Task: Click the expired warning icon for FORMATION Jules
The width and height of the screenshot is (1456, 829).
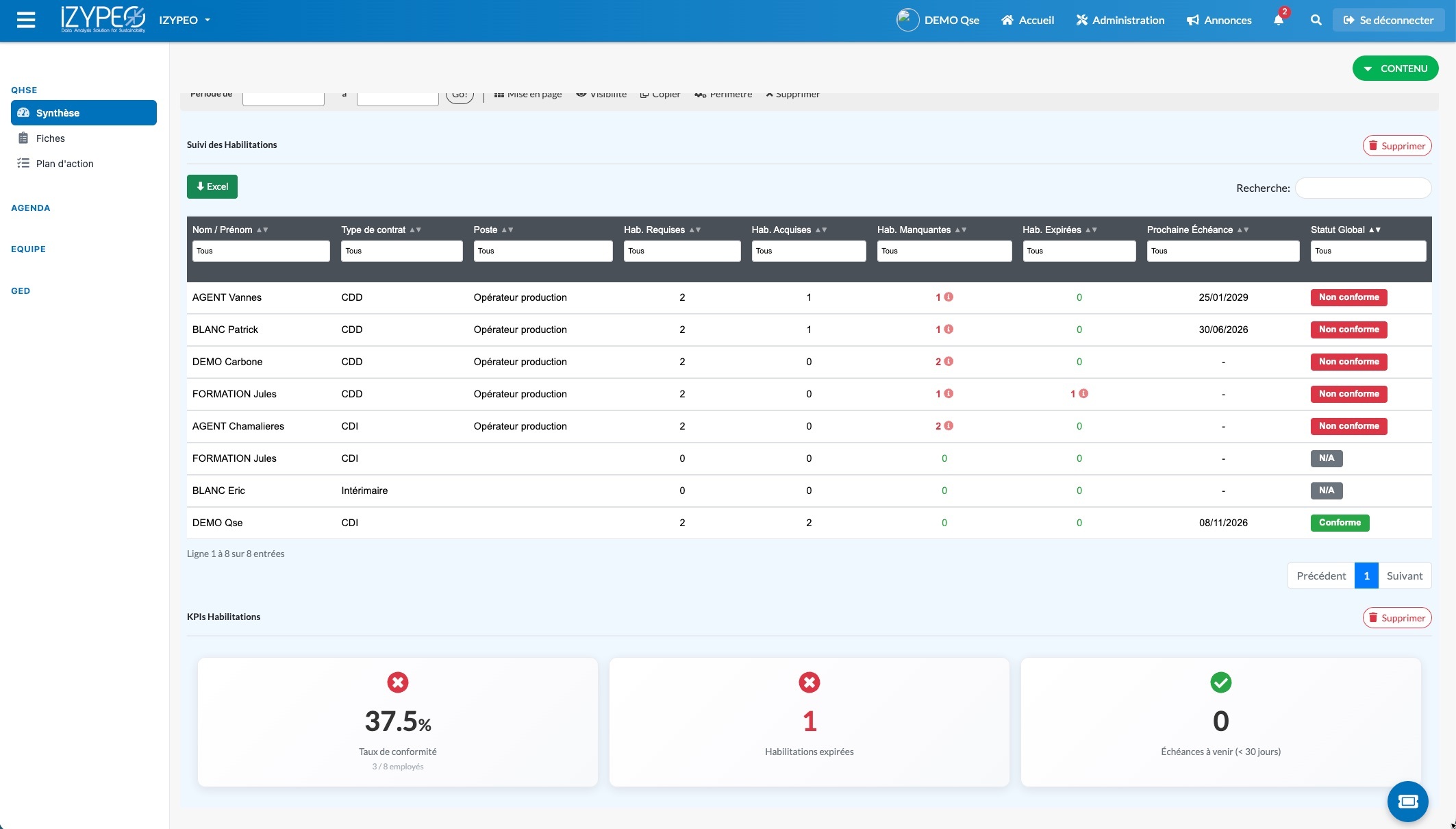Action: 1083,394
